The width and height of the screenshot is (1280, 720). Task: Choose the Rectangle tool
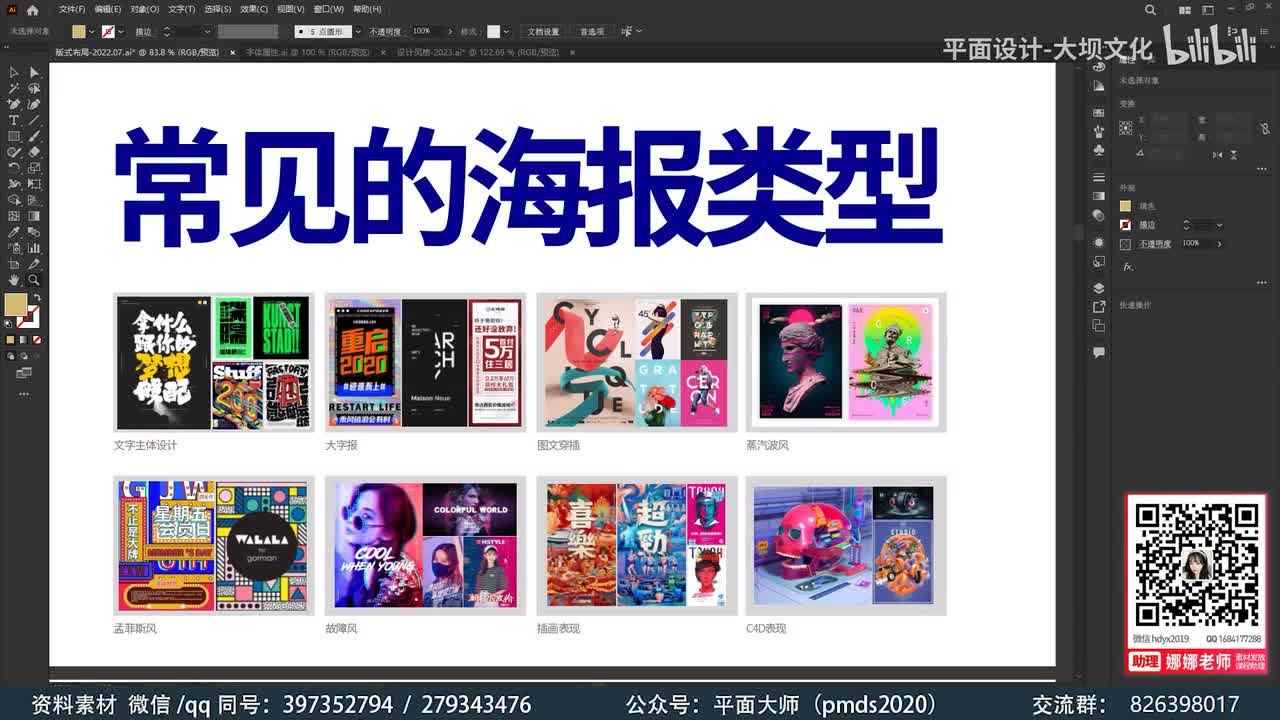(13, 136)
